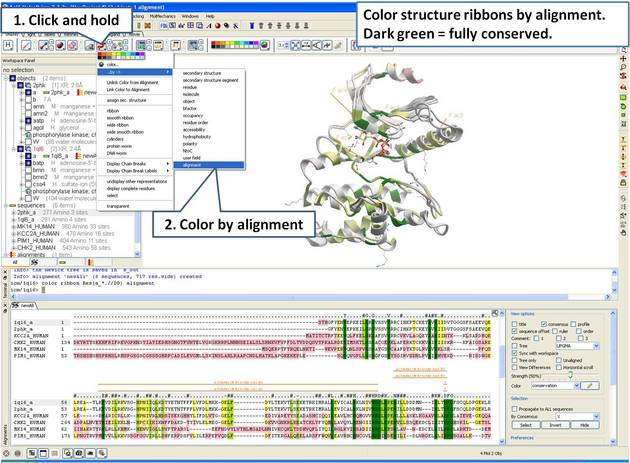This screenshot has width=630, height=463.
Task: Expand the MK14_HUMAN sequence entry
Action: [x=13, y=227]
